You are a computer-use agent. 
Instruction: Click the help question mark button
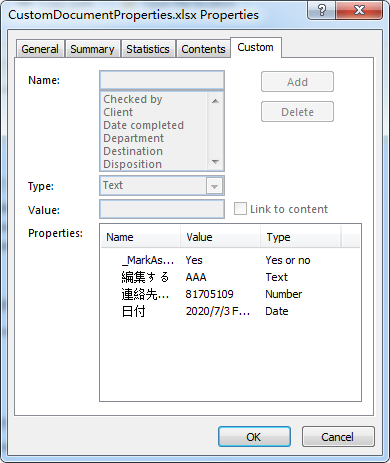(x=322, y=10)
